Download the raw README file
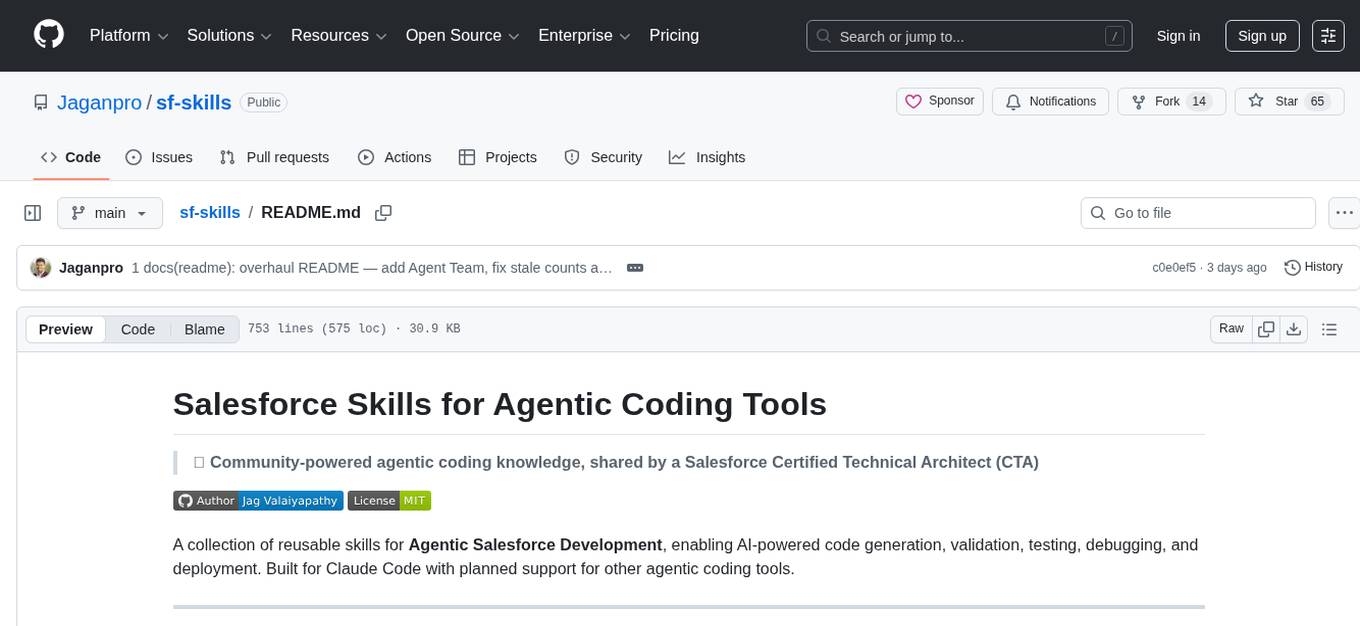Image resolution: width=1360 pixels, height=626 pixels. point(1293,329)
